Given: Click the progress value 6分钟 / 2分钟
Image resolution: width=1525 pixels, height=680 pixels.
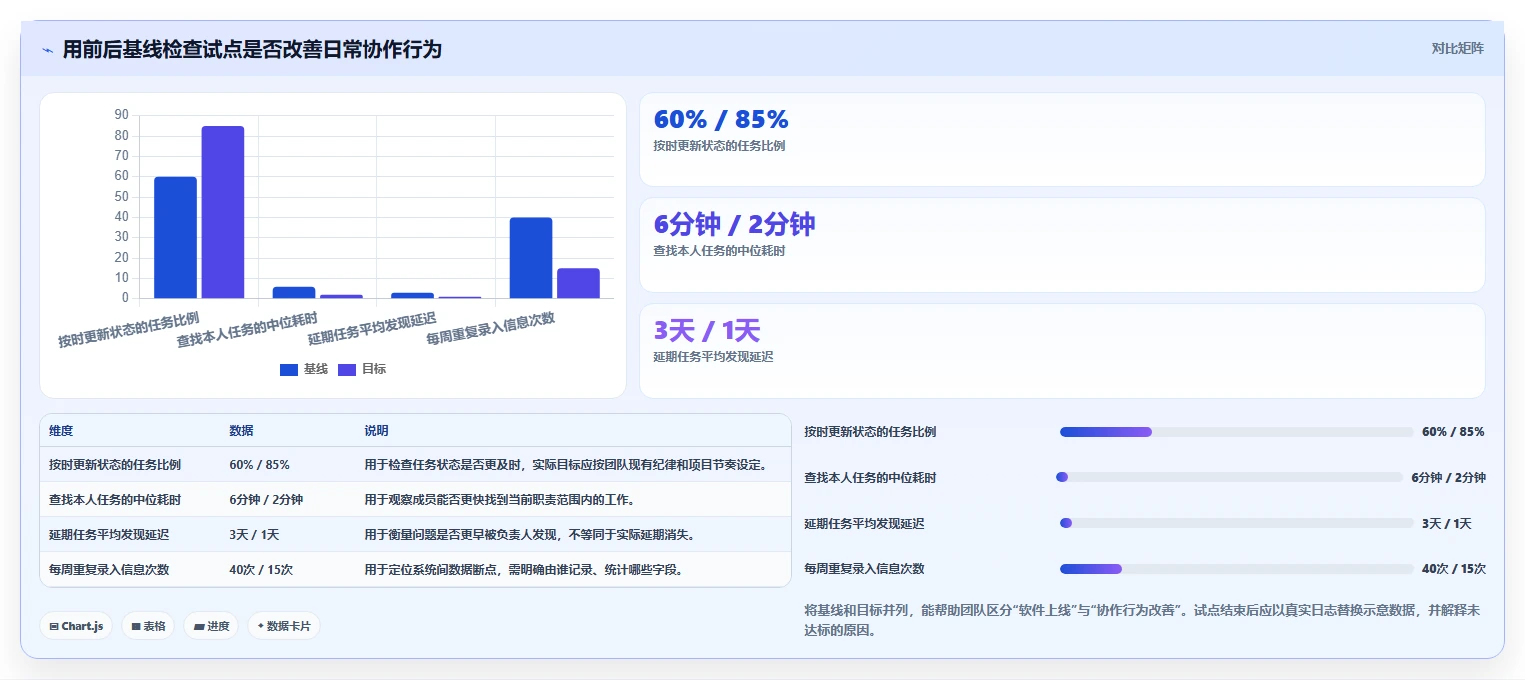Looking at the screenshot, I should 1448,478.
